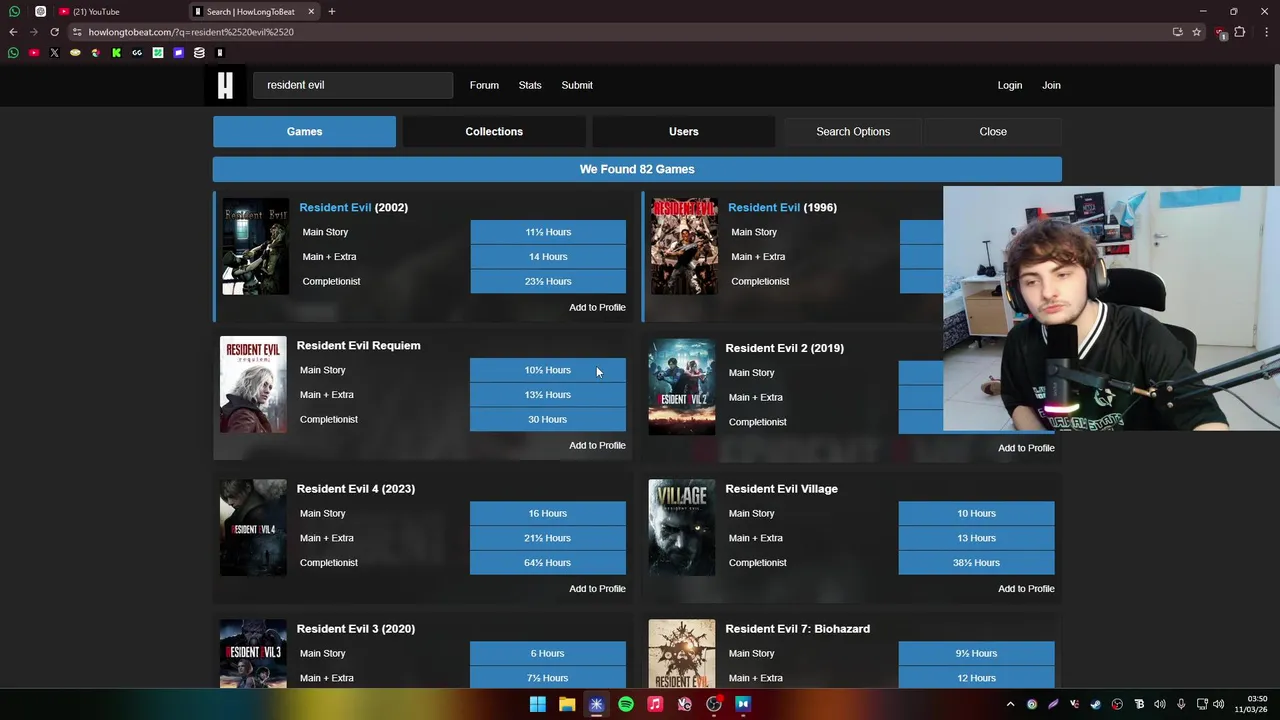The image size is (1280, 720).
Task: Open the X bookmark in the bookmarks bar
Action: 54,53
